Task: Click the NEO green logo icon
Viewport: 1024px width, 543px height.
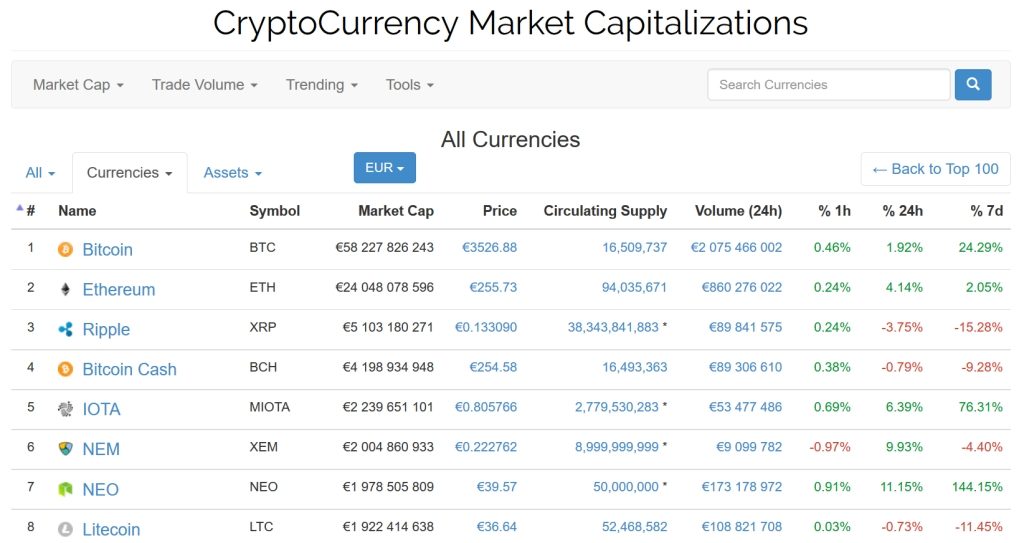Action: click(x=66, y=489)
